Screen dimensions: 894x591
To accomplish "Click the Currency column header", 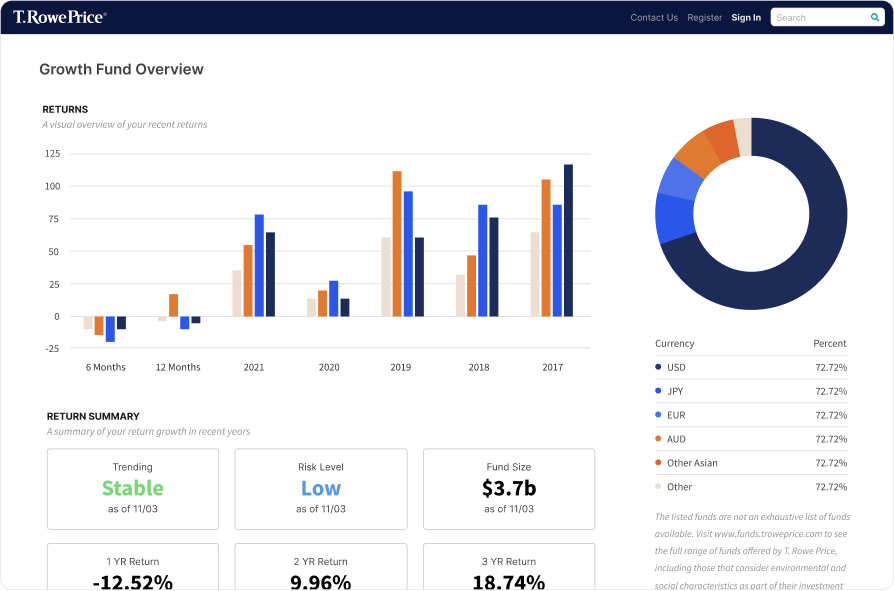I will pyautogui.click(x=674, y=344).
